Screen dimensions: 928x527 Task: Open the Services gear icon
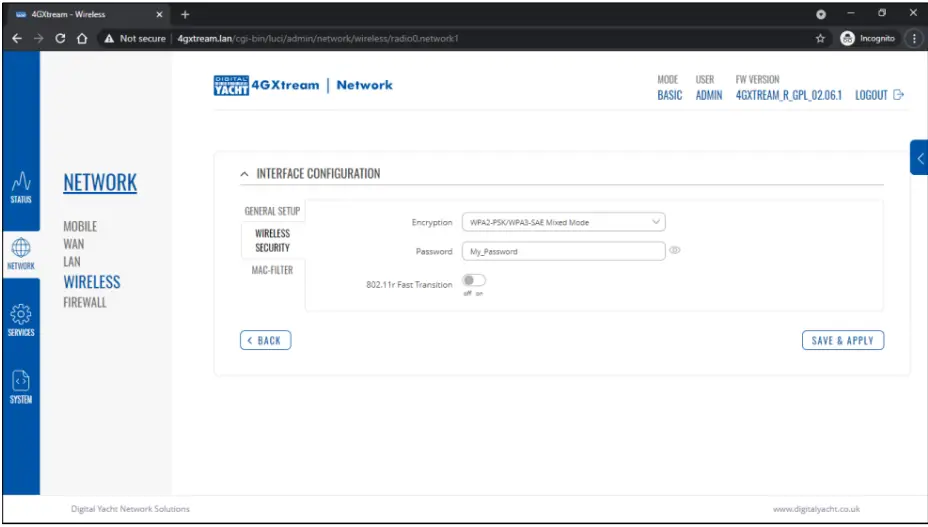(21, 320)
